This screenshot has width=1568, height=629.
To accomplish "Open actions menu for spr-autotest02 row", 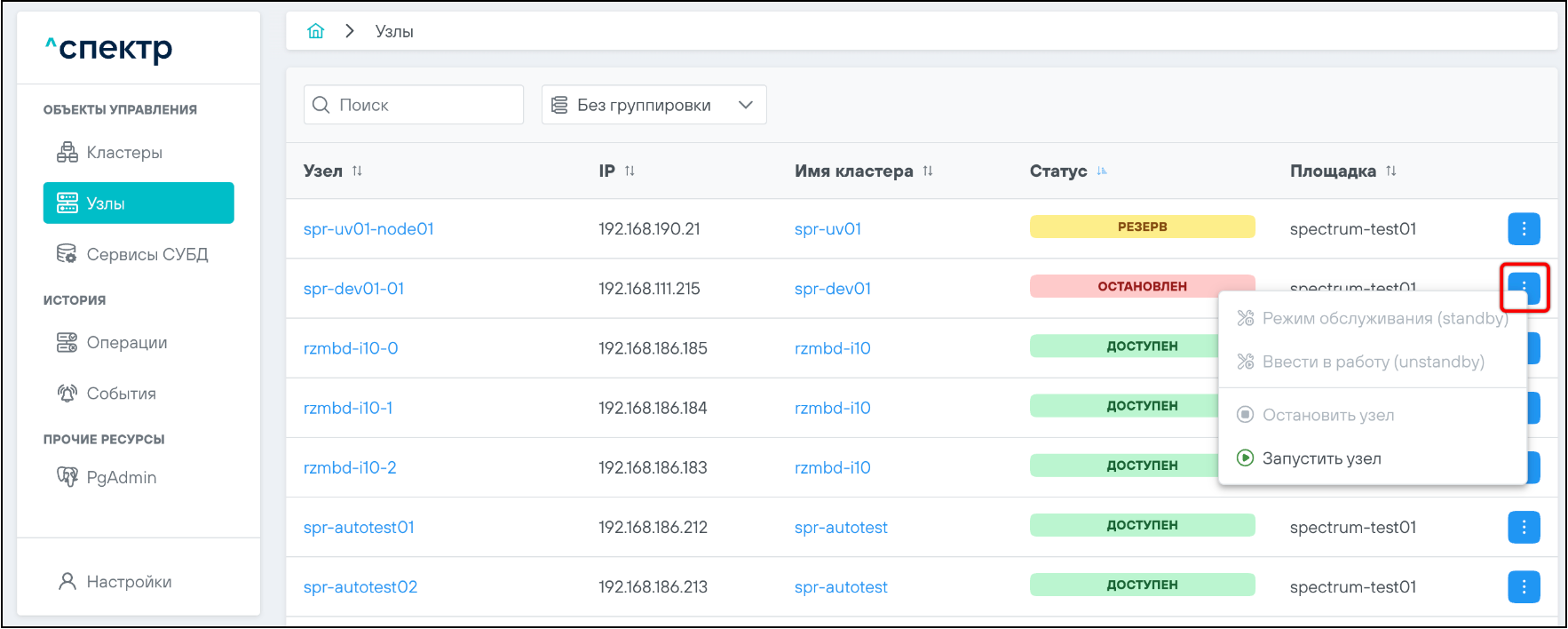I will (x=1523, y=586).
